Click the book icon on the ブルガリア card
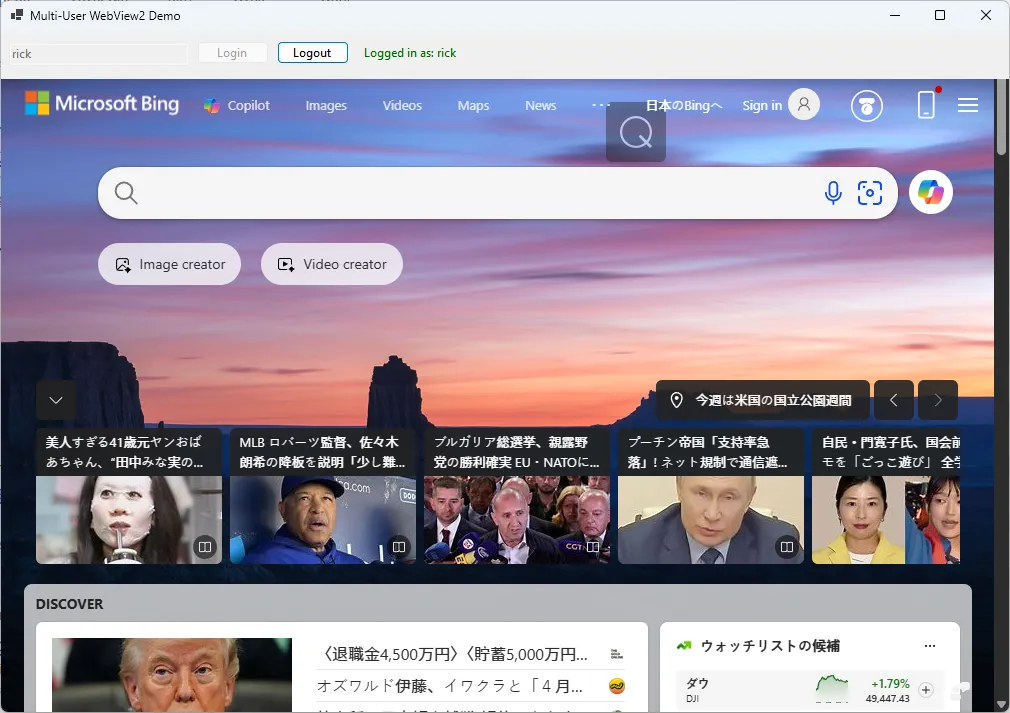The height and width of the screenshot is (713, 1010). 593,547
